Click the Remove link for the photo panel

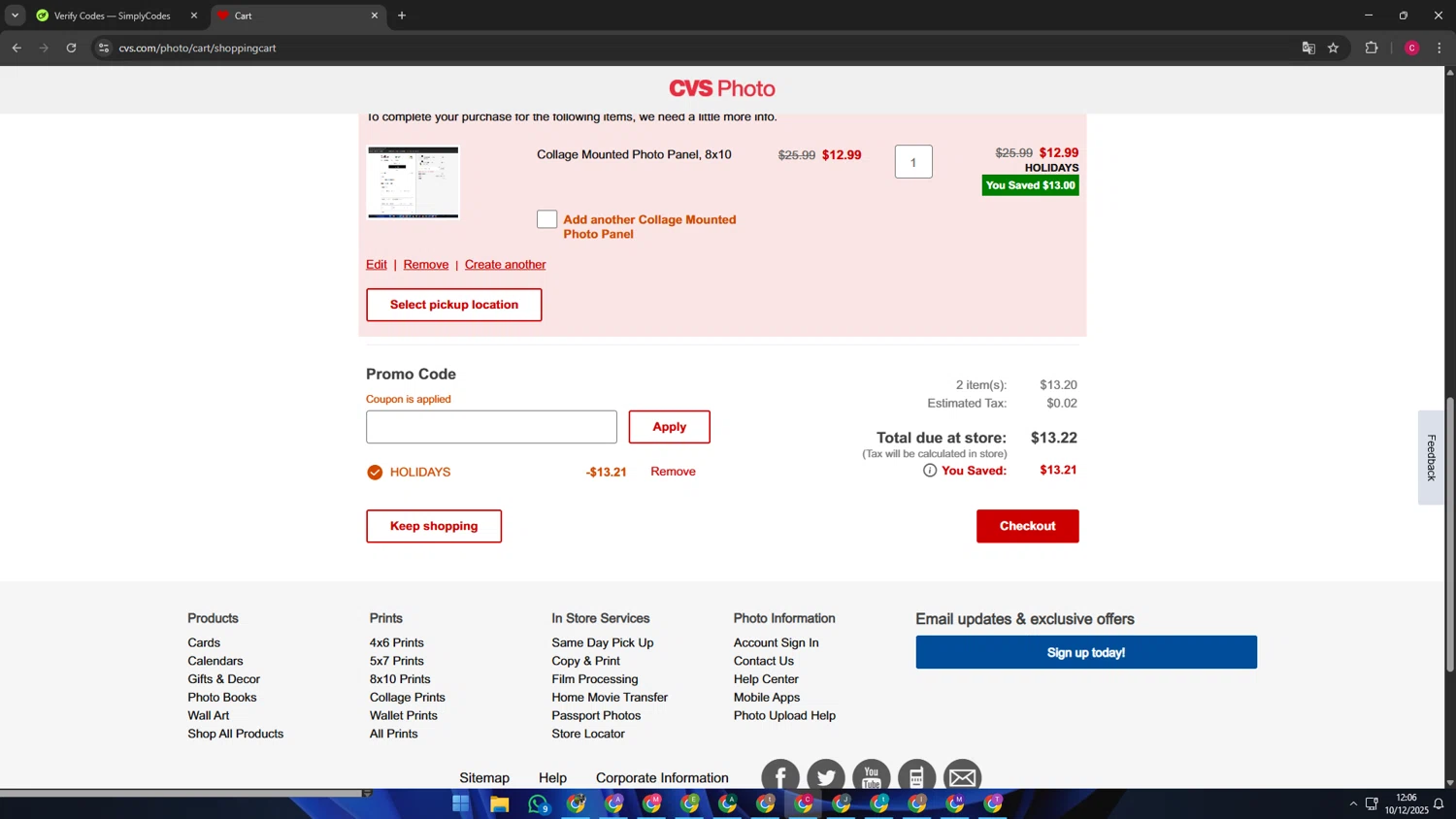coord(426,264)
